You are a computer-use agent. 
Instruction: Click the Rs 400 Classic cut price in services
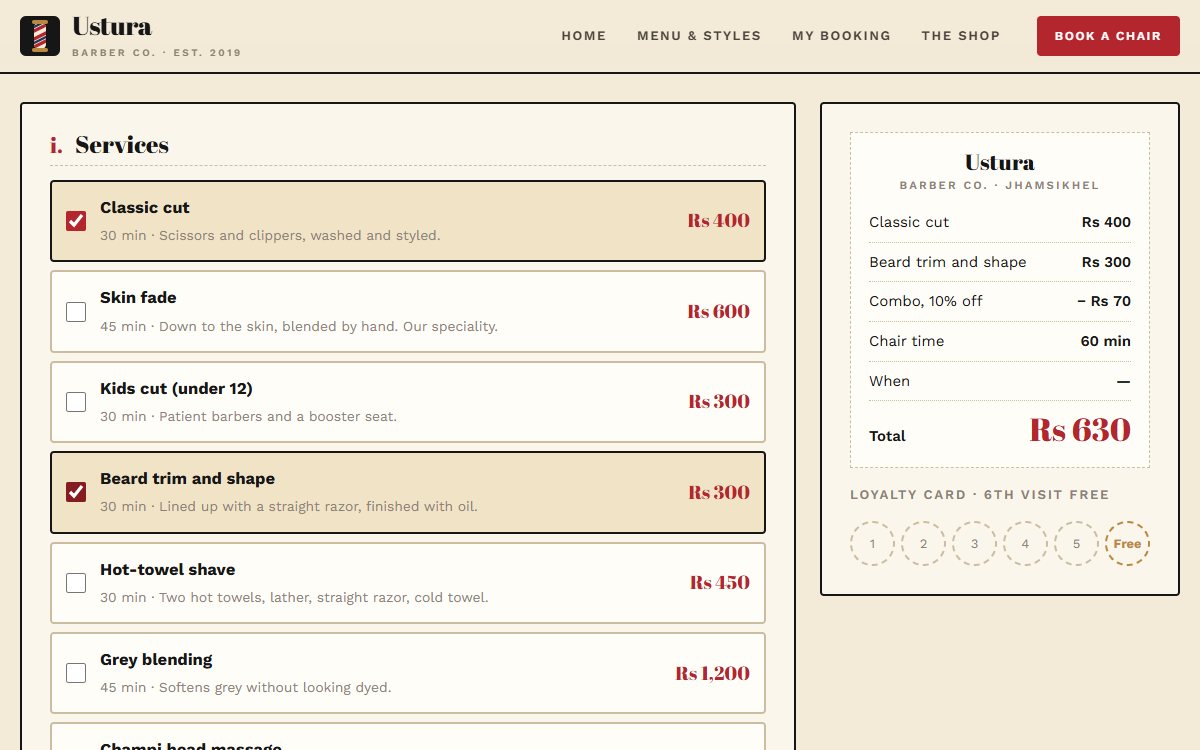[x=718, y=221]
